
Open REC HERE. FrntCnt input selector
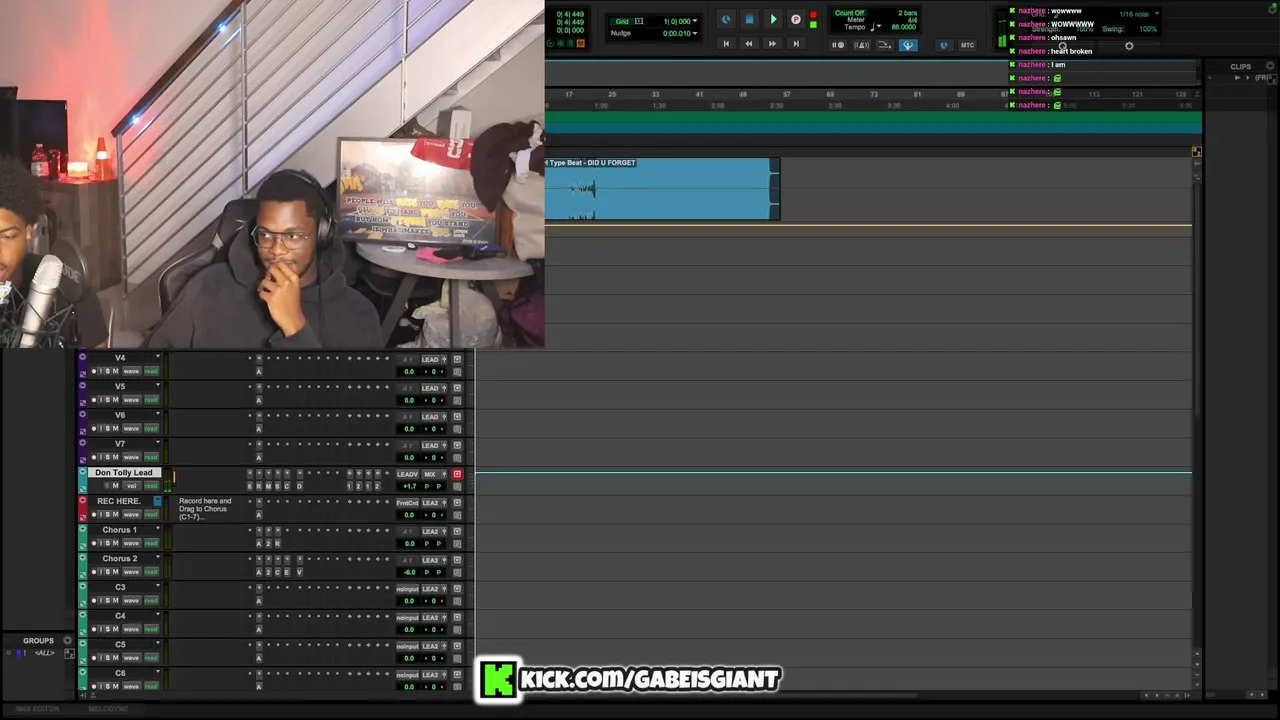point(407,503)
